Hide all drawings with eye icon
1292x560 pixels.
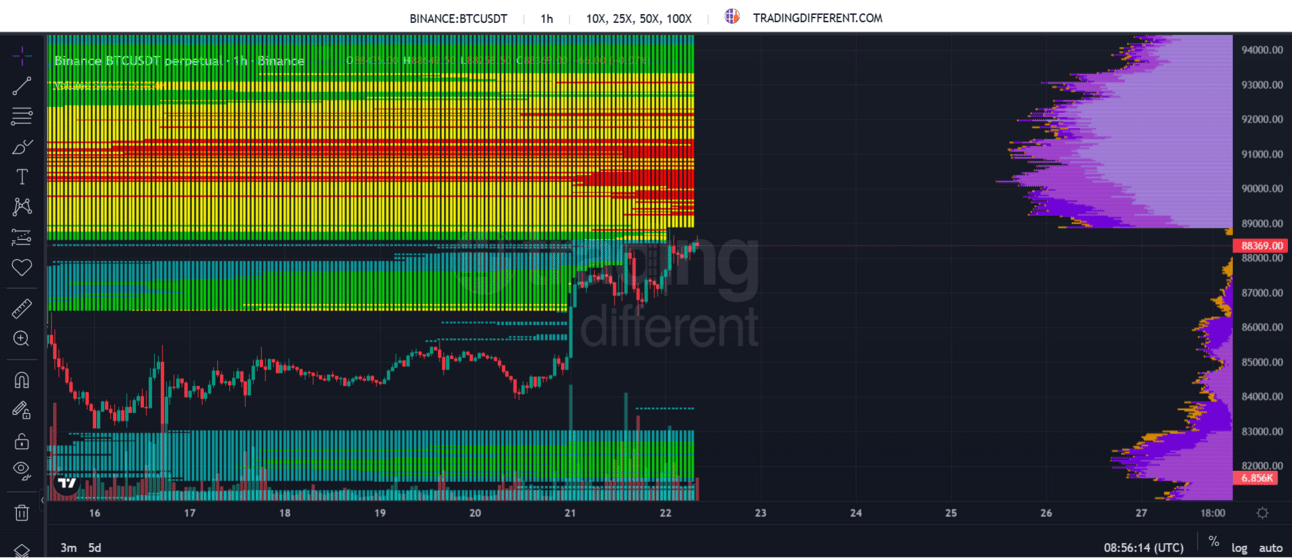[x=22, y=470]
